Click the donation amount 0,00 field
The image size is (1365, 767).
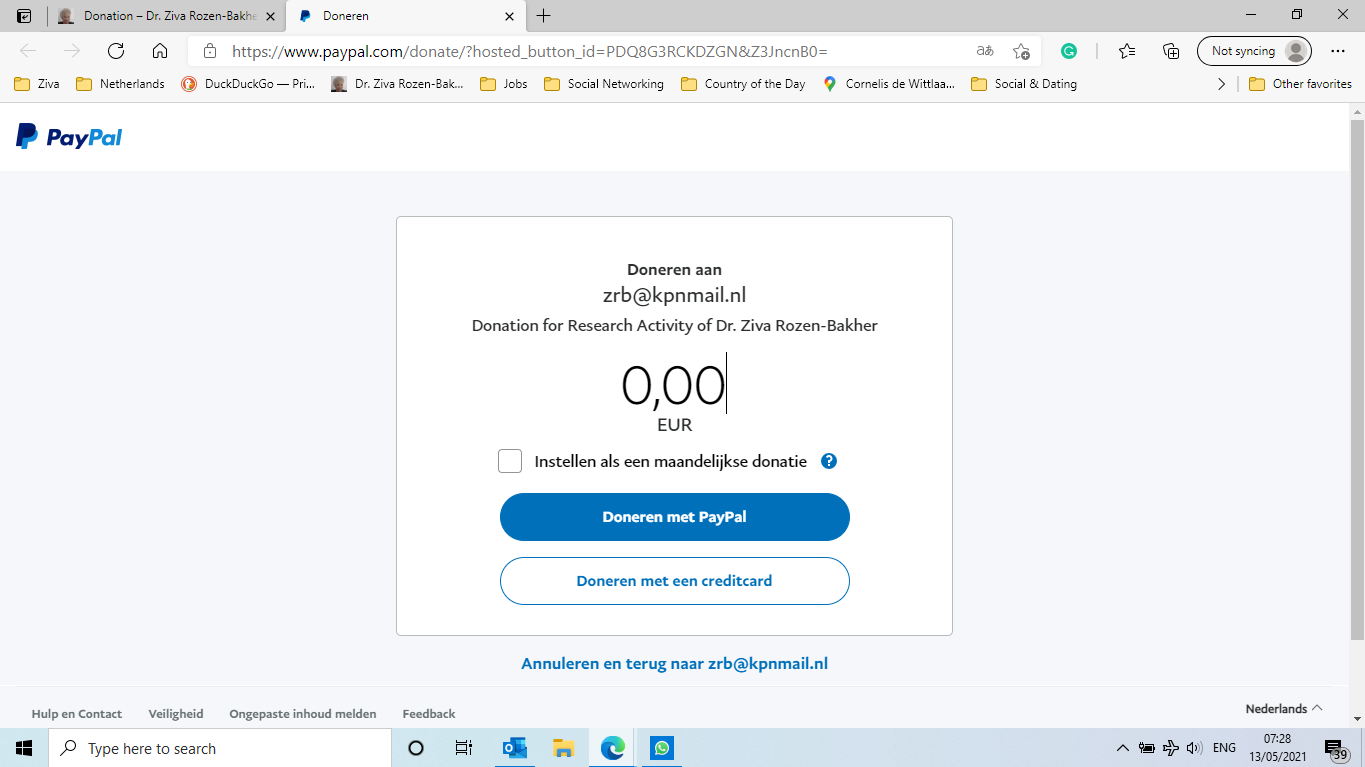click(x=674, y=385)
